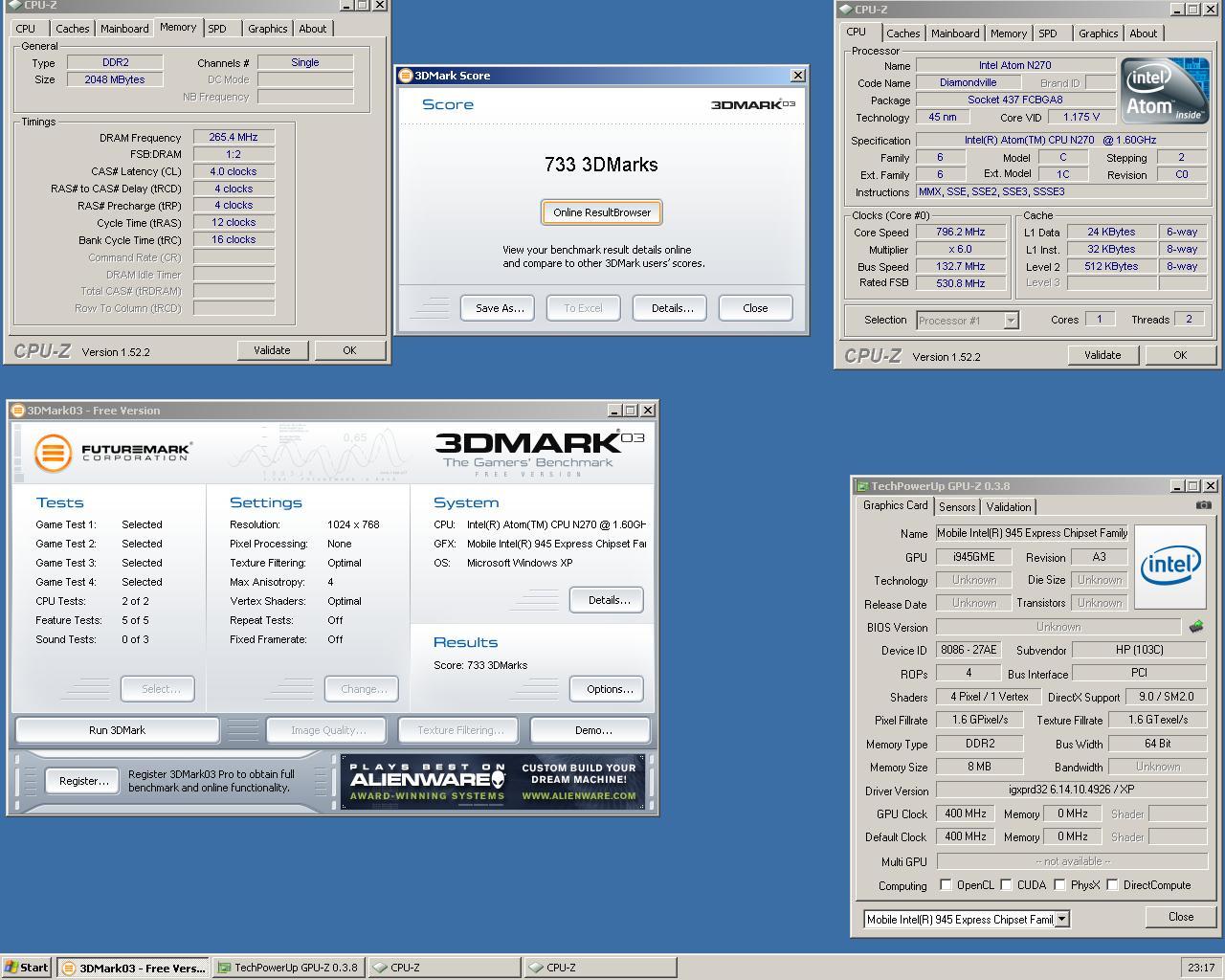Open the Processor #1 selection dropdown
Screen dimensions: 1225x980
(x=1011, y=321)
